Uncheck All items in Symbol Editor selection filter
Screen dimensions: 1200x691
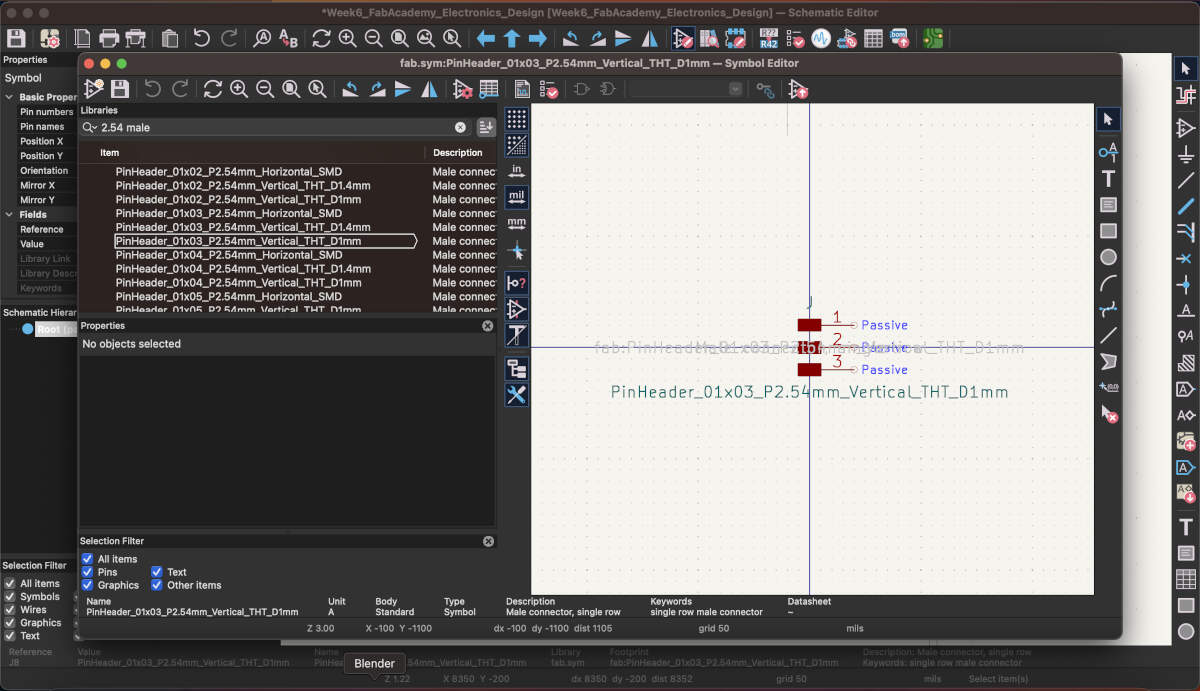88,559
